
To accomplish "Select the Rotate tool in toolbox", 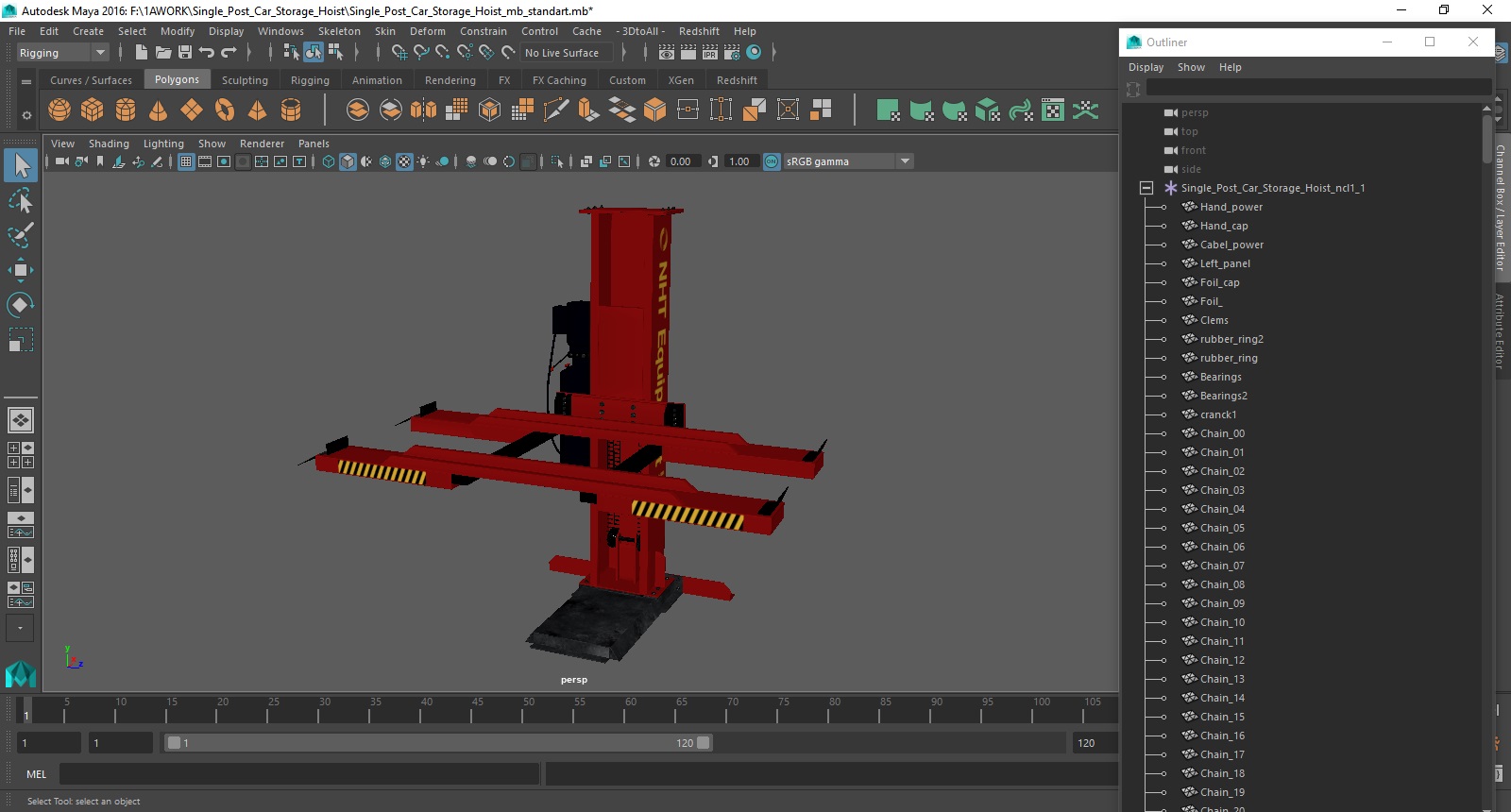I will tap(21, 304).
